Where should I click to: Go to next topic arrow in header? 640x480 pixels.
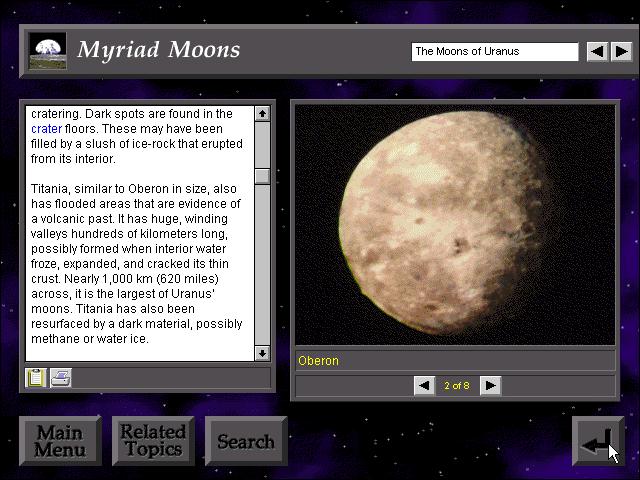point(621,52)
